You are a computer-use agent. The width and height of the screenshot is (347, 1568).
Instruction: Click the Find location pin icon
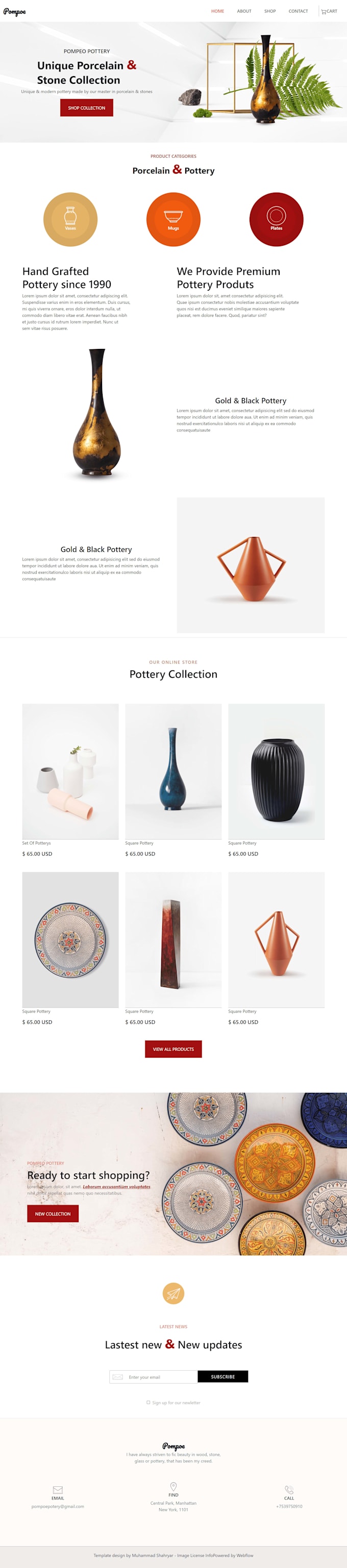[x=173, y=1486]
